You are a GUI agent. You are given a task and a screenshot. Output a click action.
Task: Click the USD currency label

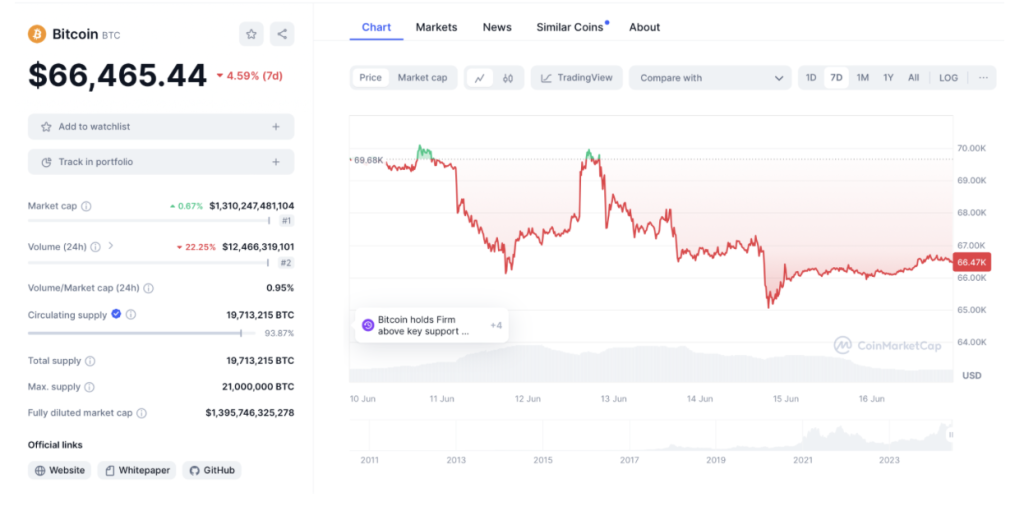point(972,376)
